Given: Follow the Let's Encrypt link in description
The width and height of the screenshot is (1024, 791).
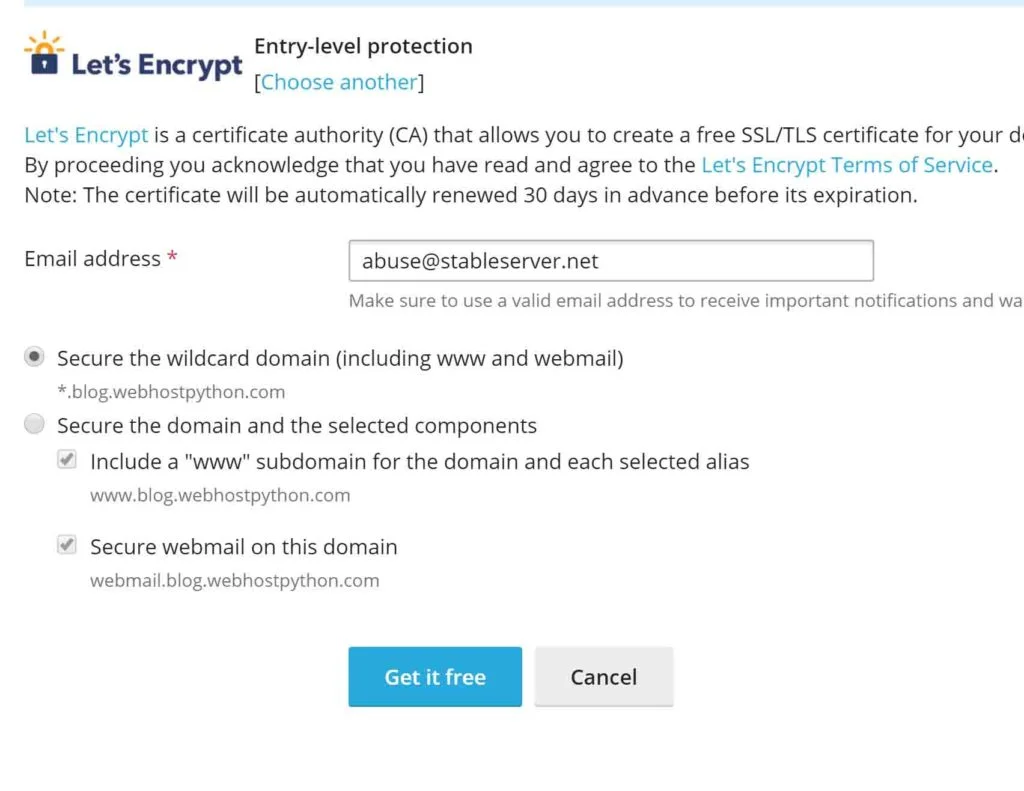Looking at the screenshot, I should click(x=86, y=135).
